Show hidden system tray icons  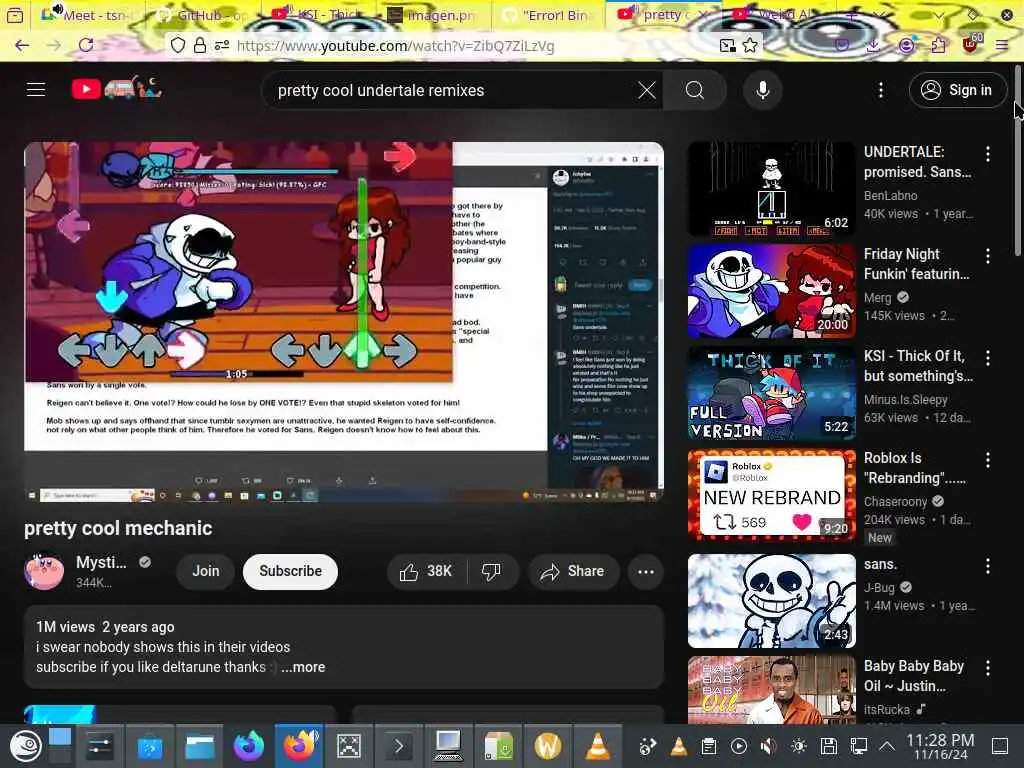(x=887, y=746)
